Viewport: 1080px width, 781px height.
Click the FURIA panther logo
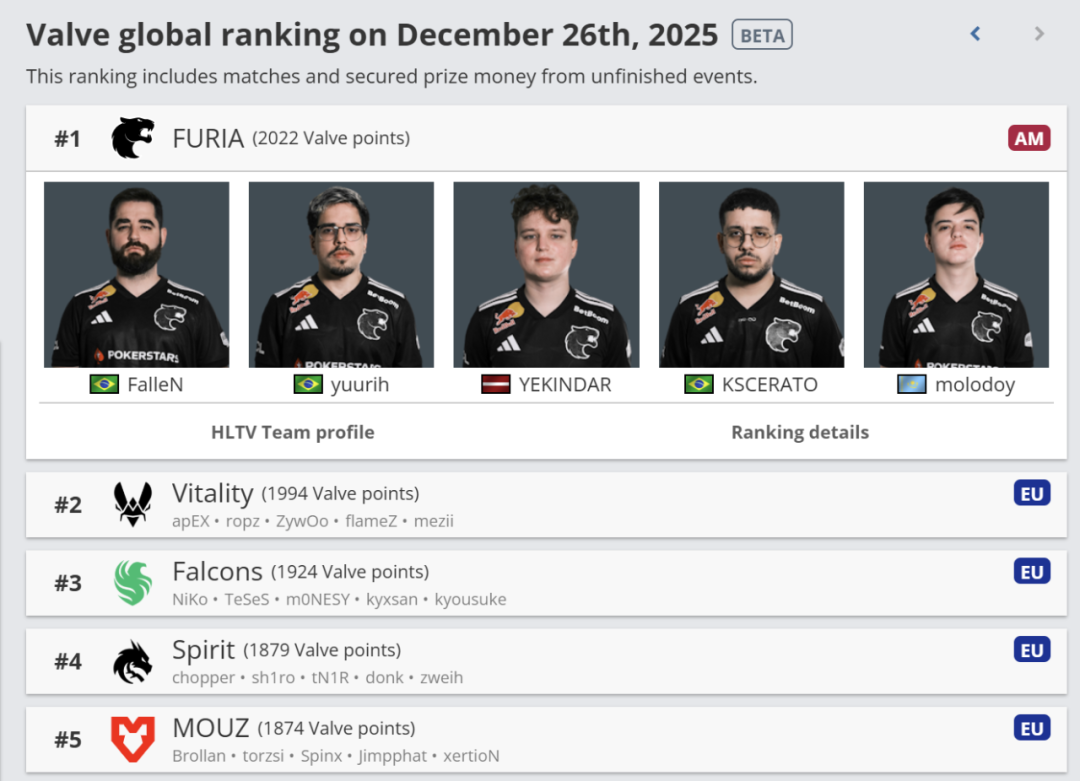[132, 138]
